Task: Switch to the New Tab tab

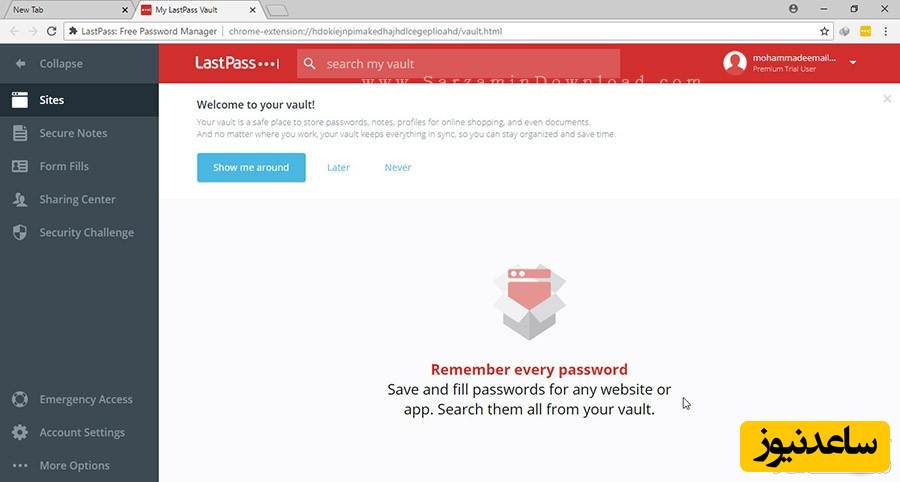Action: point(66,10)
